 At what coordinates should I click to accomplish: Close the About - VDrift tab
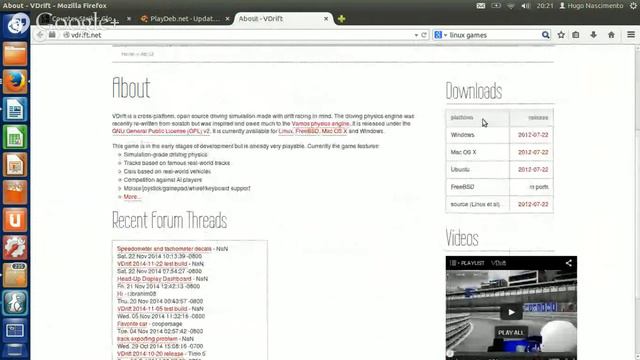[x=326, y=19]
